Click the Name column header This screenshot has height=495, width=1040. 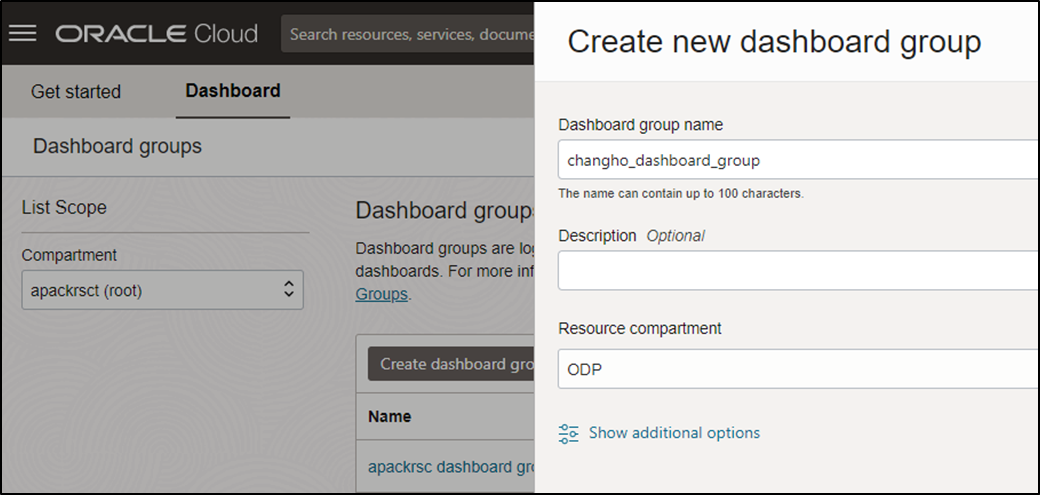point(389,416)
